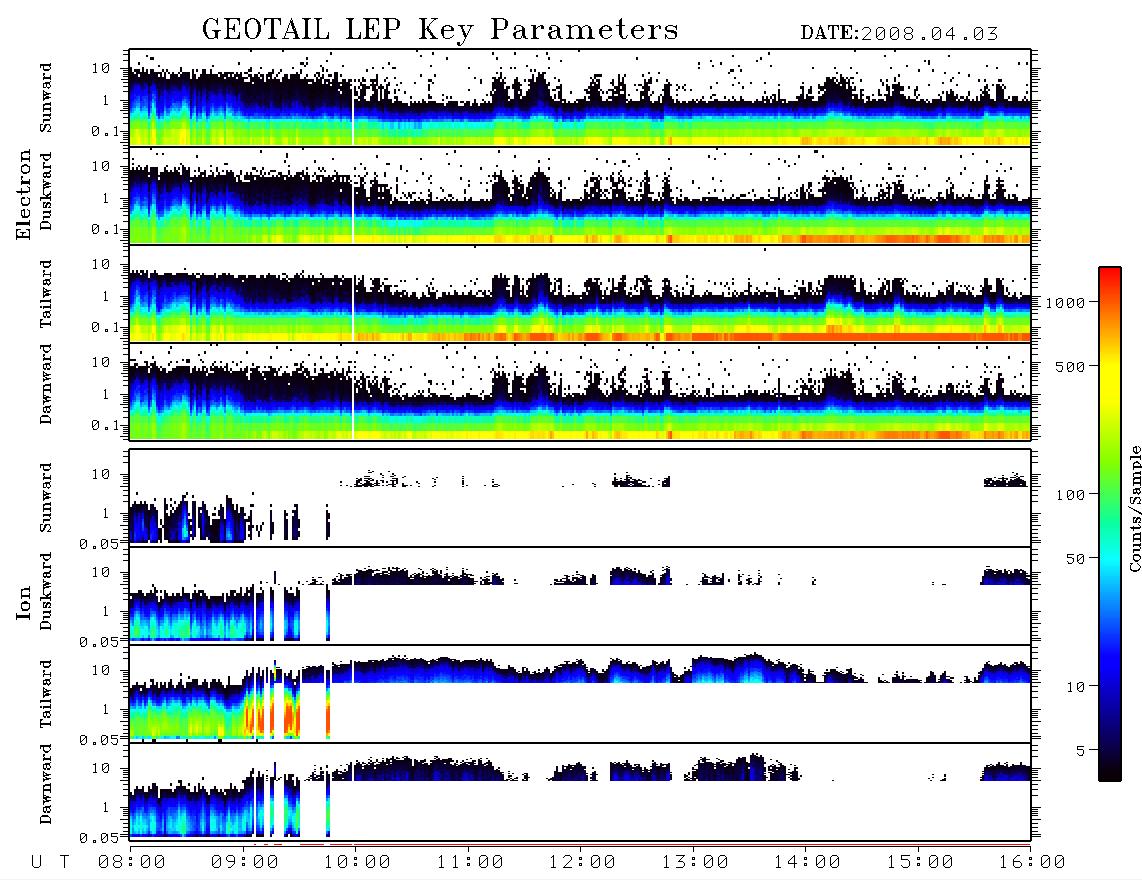Viewport: 1142px width, 880px height.
Task: Click the "15:00" time tick label
Action: click(920, 862)
